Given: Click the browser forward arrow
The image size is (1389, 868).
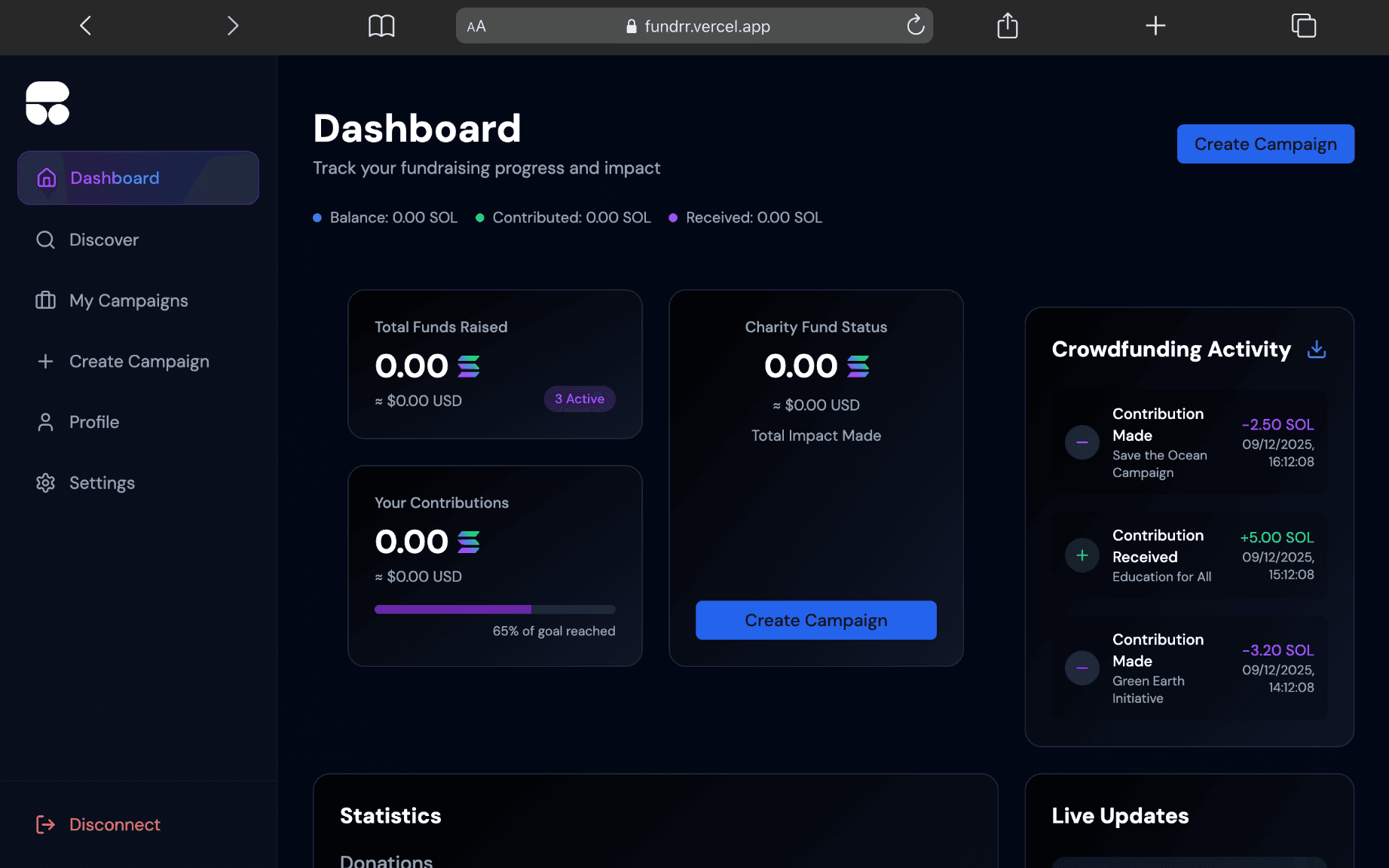Looking at the screenshot, I should coord(233,26).
